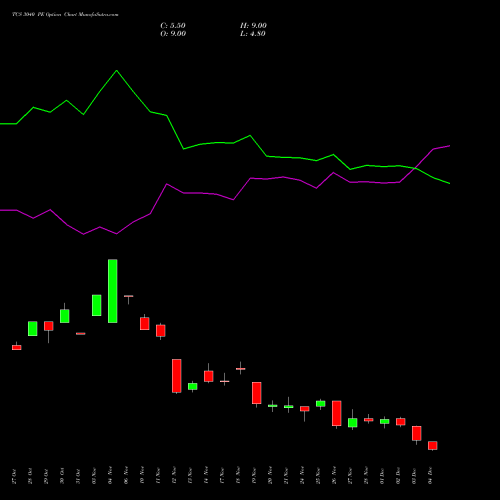The width and height of the screenshot is (500, 500).
Task: Select the 31 Oct date label
Action: [x=78, y=476]
